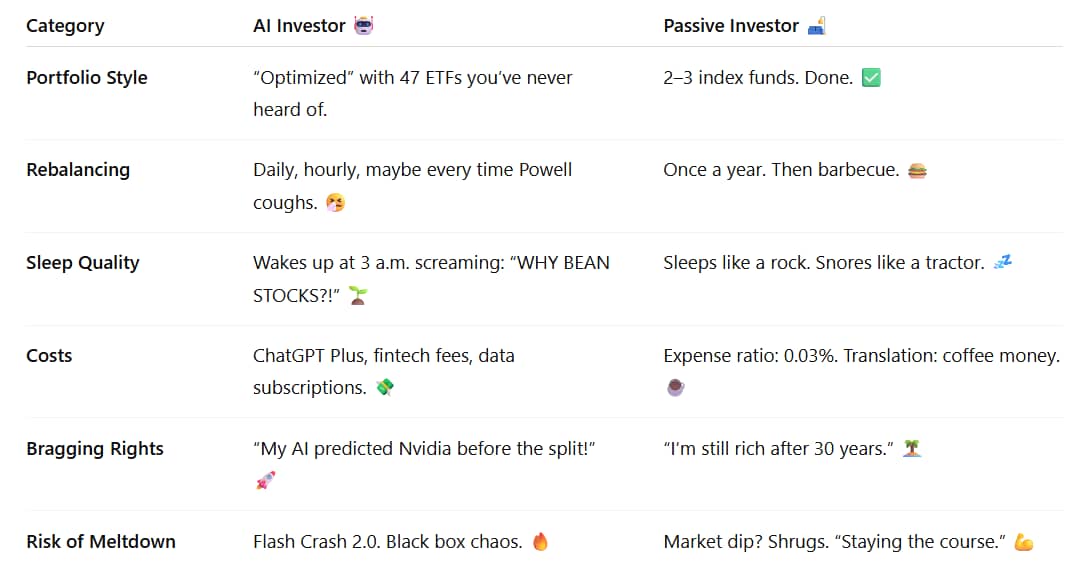Click the robot emoji beside AI Investor
This screenshot has height=576, width=1091.
click(364, 26)
